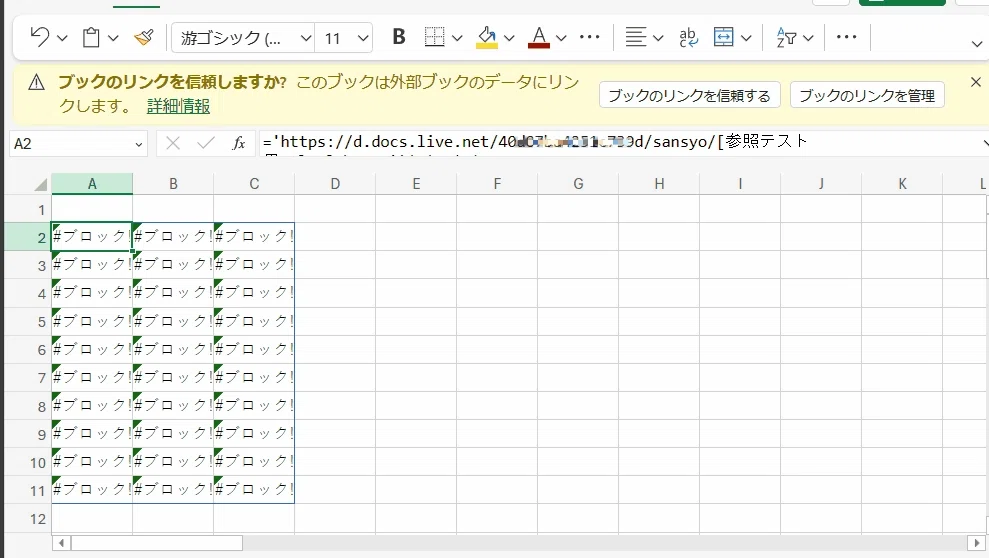This screenshot has height=558, width=989.
Task: Expand the ribbon display chevron
Action: tap(976, 44)
